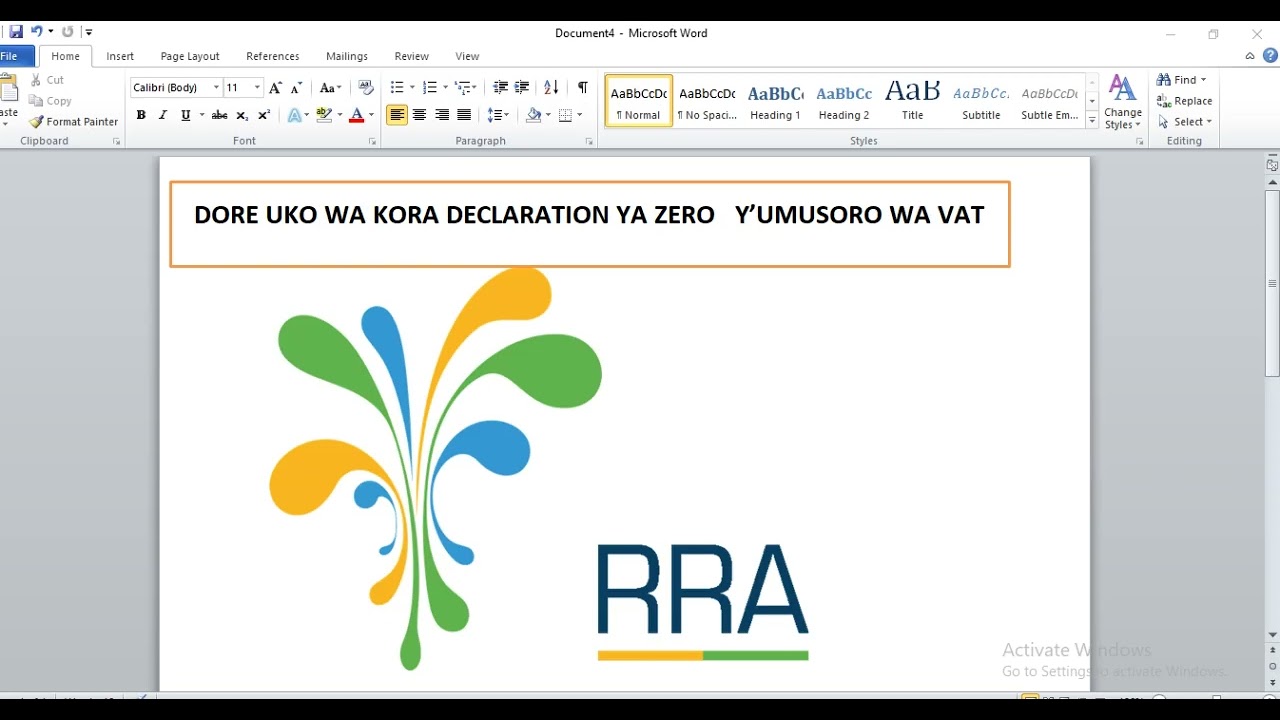
Task: Open the Review tab
Action: (x=411, y=57)
